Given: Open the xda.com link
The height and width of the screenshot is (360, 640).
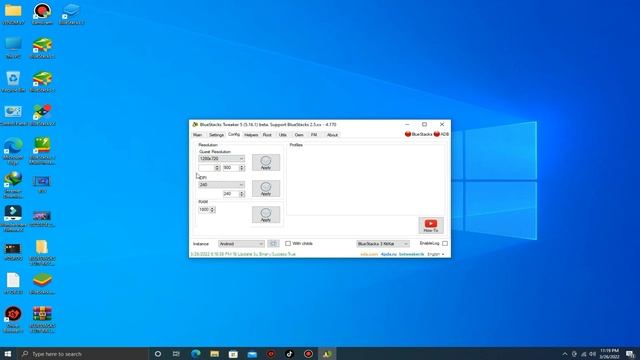Looking at the screenshot, I should (369, 254).
